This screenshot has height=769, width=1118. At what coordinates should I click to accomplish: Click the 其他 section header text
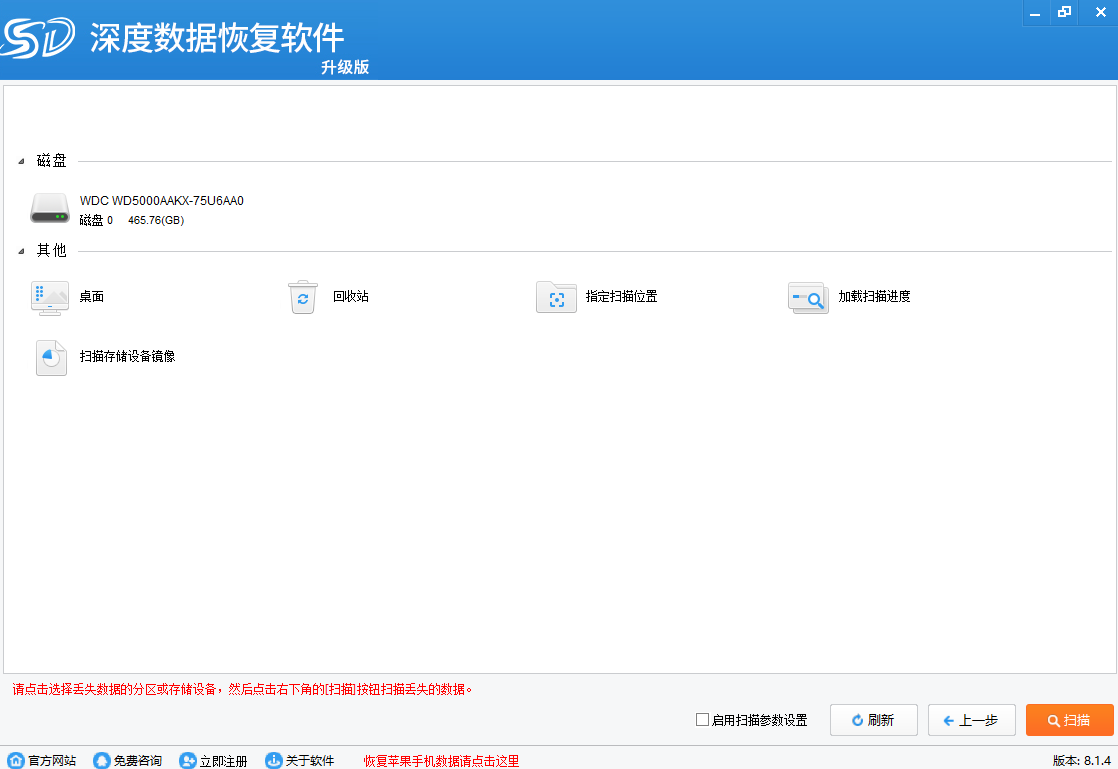(x=51, y=250)
